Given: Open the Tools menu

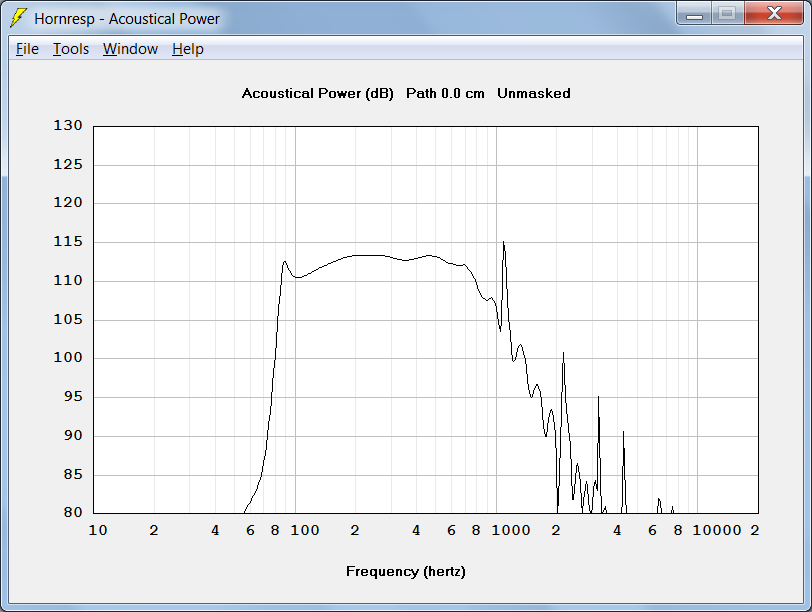Looking at the screenshot, I should (x=71, y=49).
